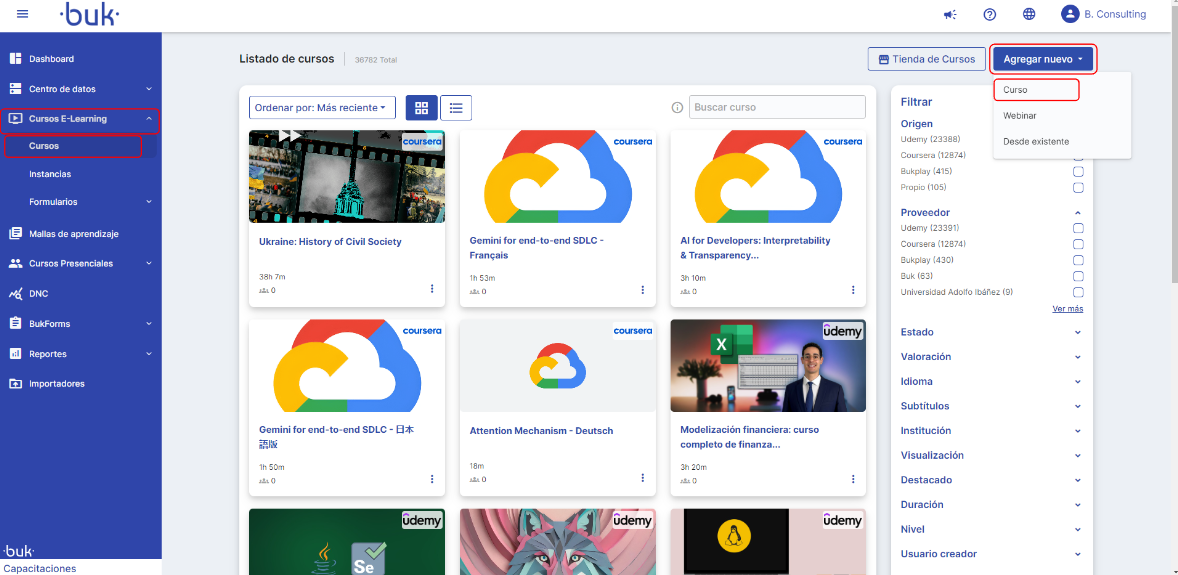Click the Buscar curso search field

coord(777,107)
